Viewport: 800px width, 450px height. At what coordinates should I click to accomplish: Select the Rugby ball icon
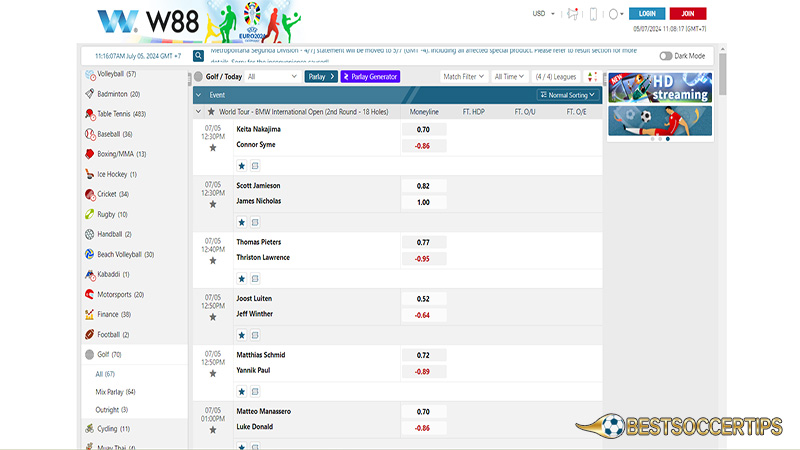pyautogui.click(x=90, y=214)
